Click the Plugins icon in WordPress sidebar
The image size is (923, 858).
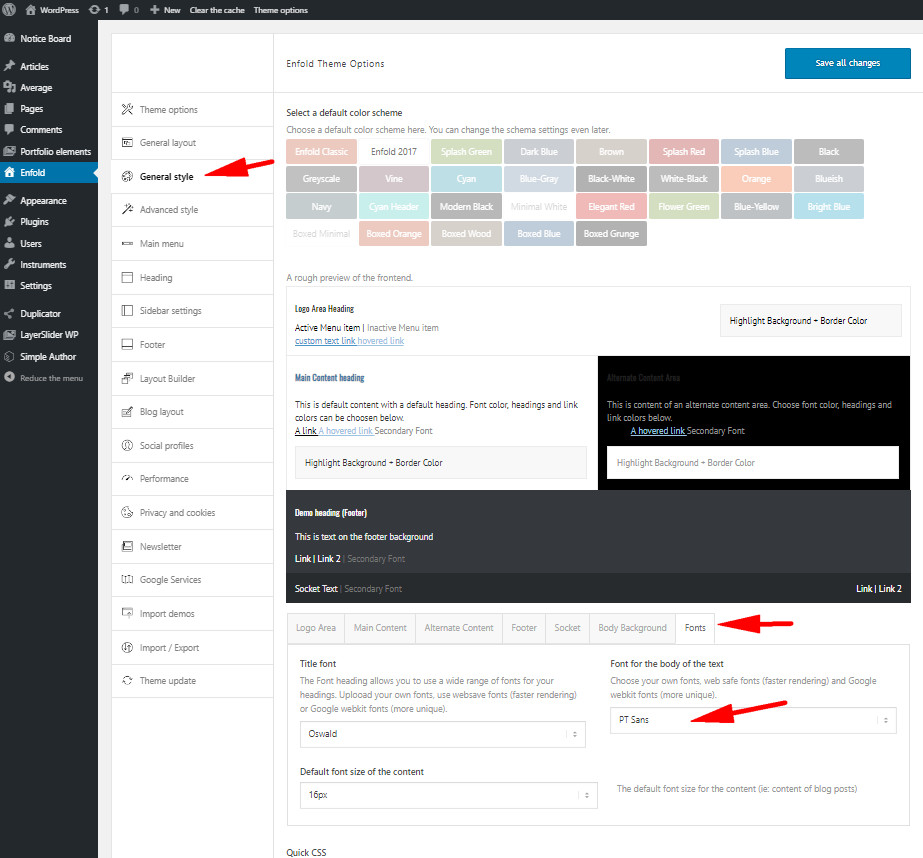9,222
